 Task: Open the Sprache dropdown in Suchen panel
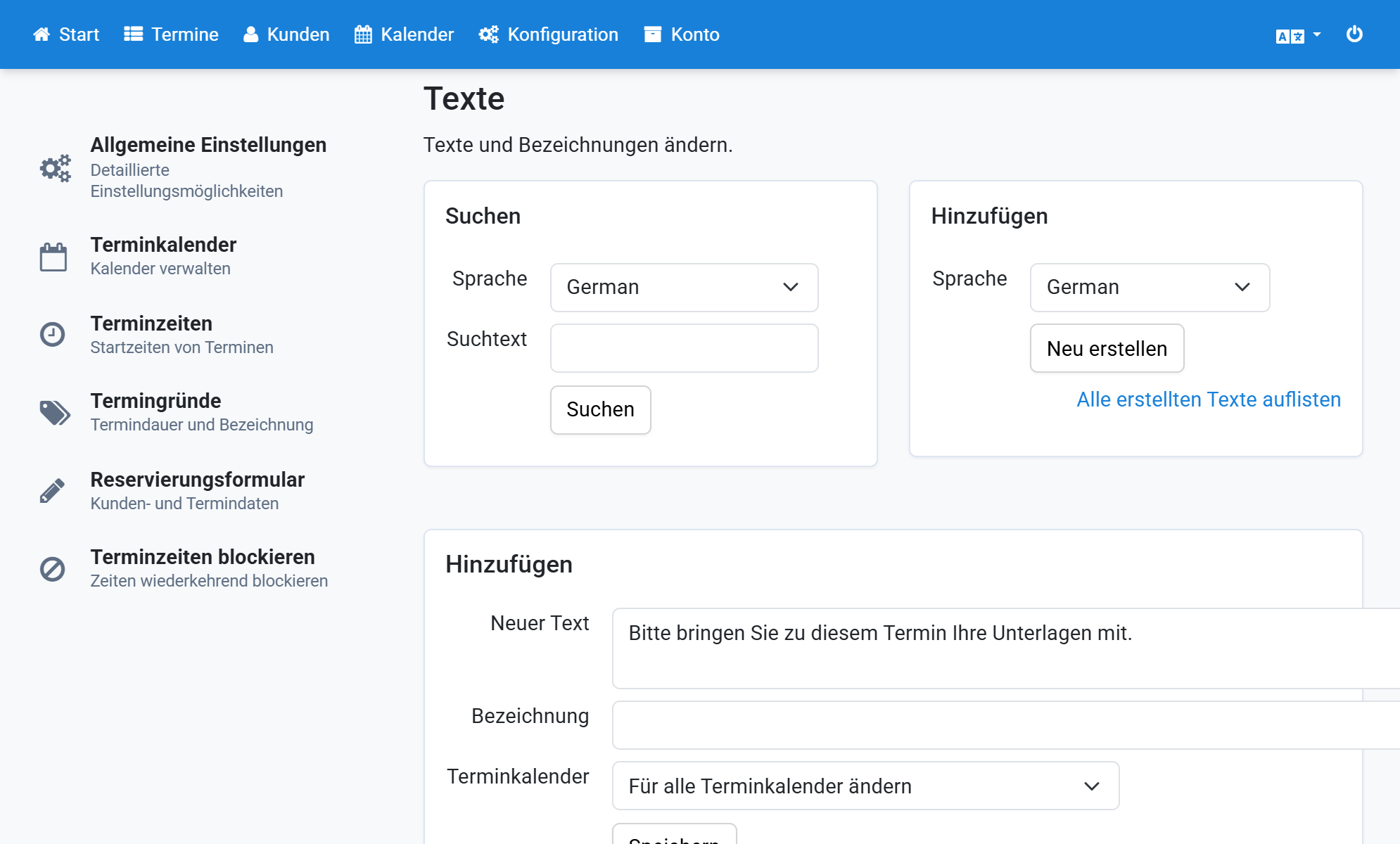(685, 287)
